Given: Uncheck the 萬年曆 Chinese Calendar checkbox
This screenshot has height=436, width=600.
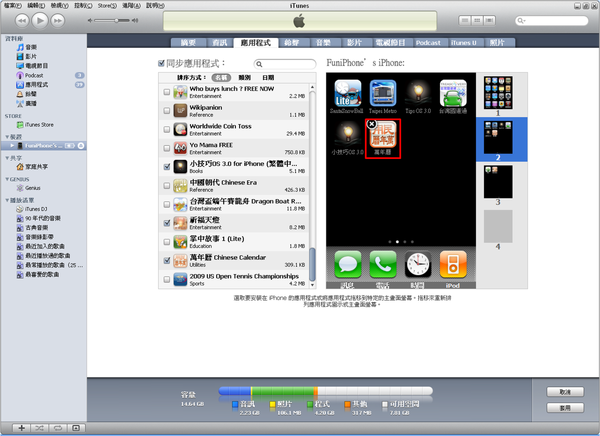Looking at the screenshot, I should (x=166, y=261).
